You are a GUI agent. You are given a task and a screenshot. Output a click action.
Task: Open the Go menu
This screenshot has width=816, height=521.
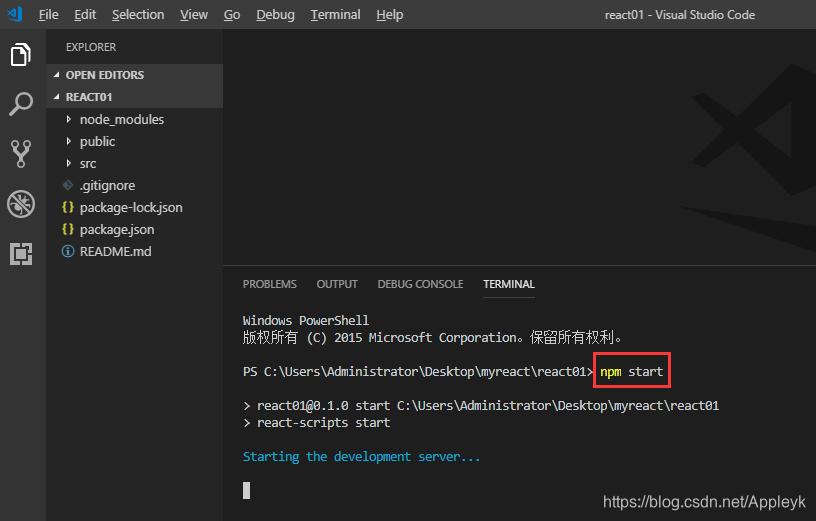point(232,15)
